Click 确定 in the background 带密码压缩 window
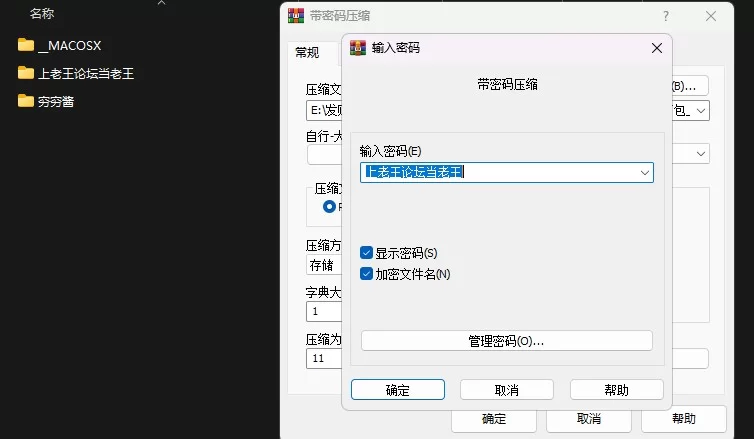The height and width of the screenshot is (439, 754). (494, 419)
